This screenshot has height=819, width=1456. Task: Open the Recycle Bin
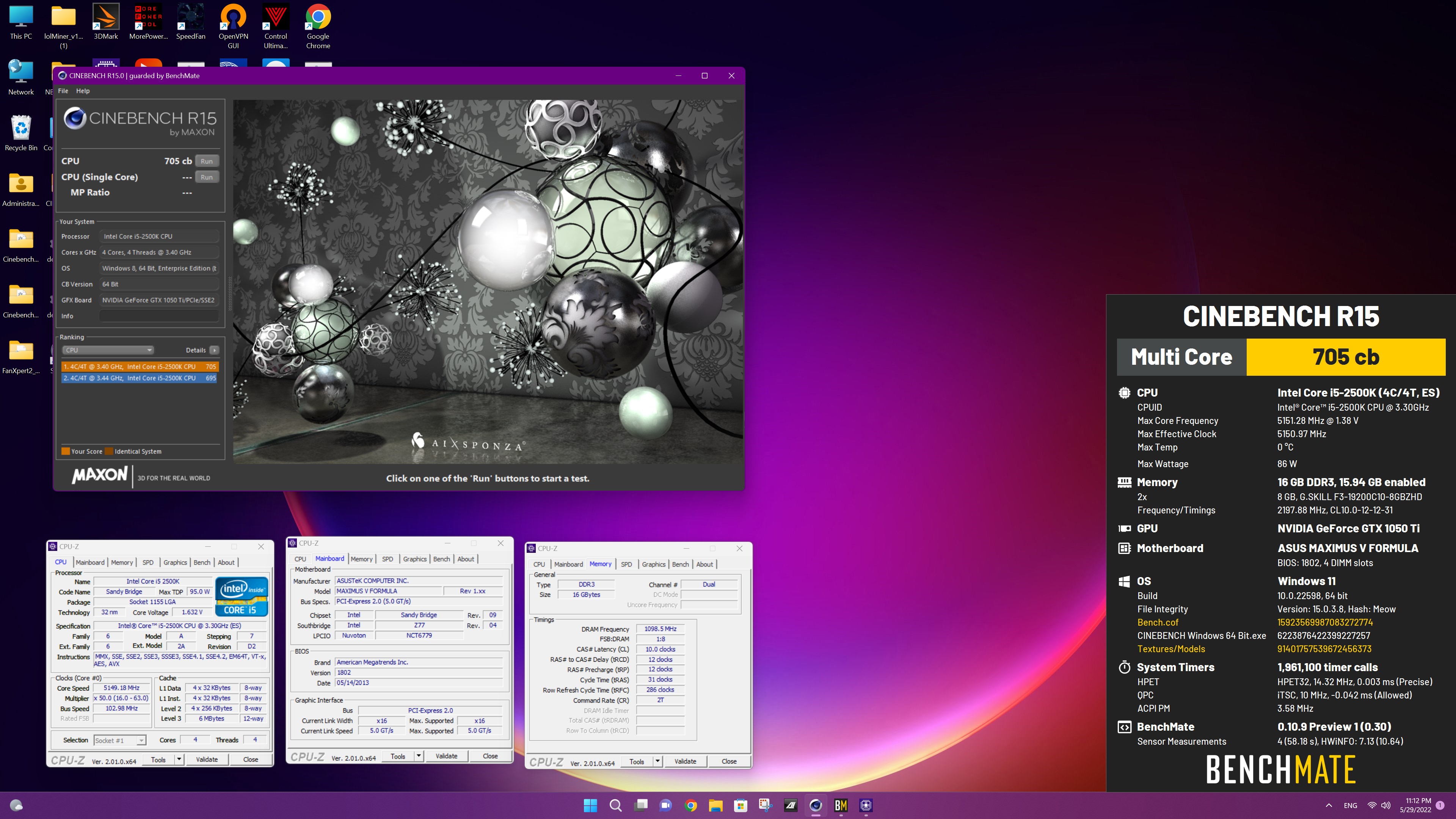click(x=21, y=133)
